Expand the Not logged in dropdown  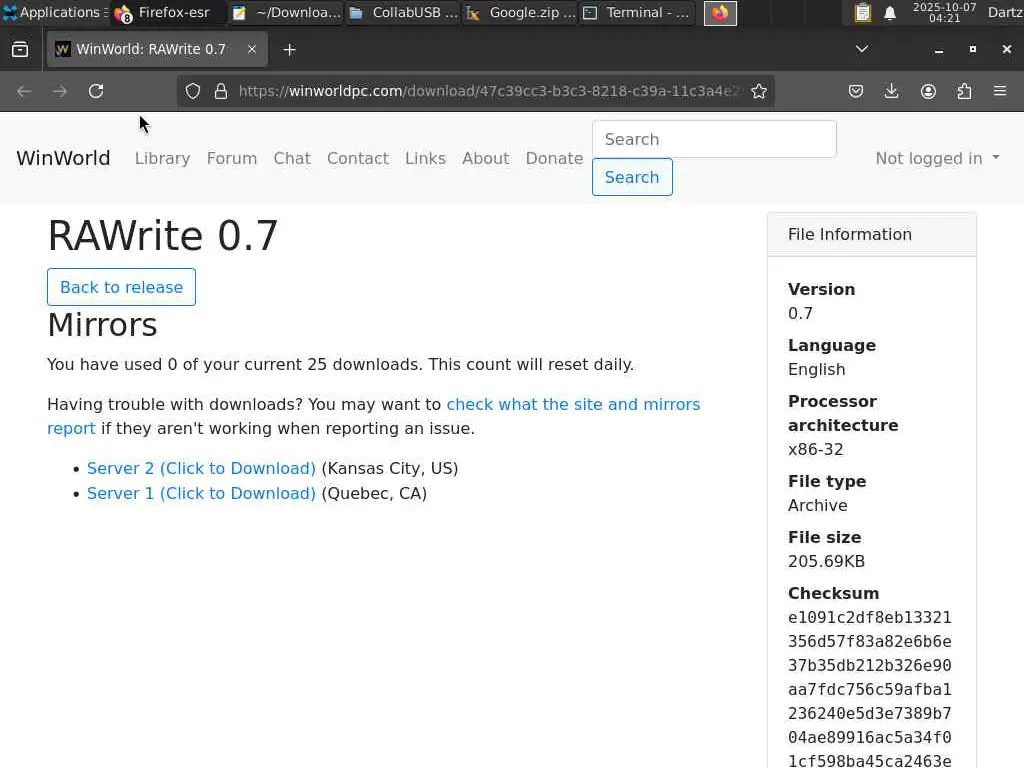coord(937,158)
